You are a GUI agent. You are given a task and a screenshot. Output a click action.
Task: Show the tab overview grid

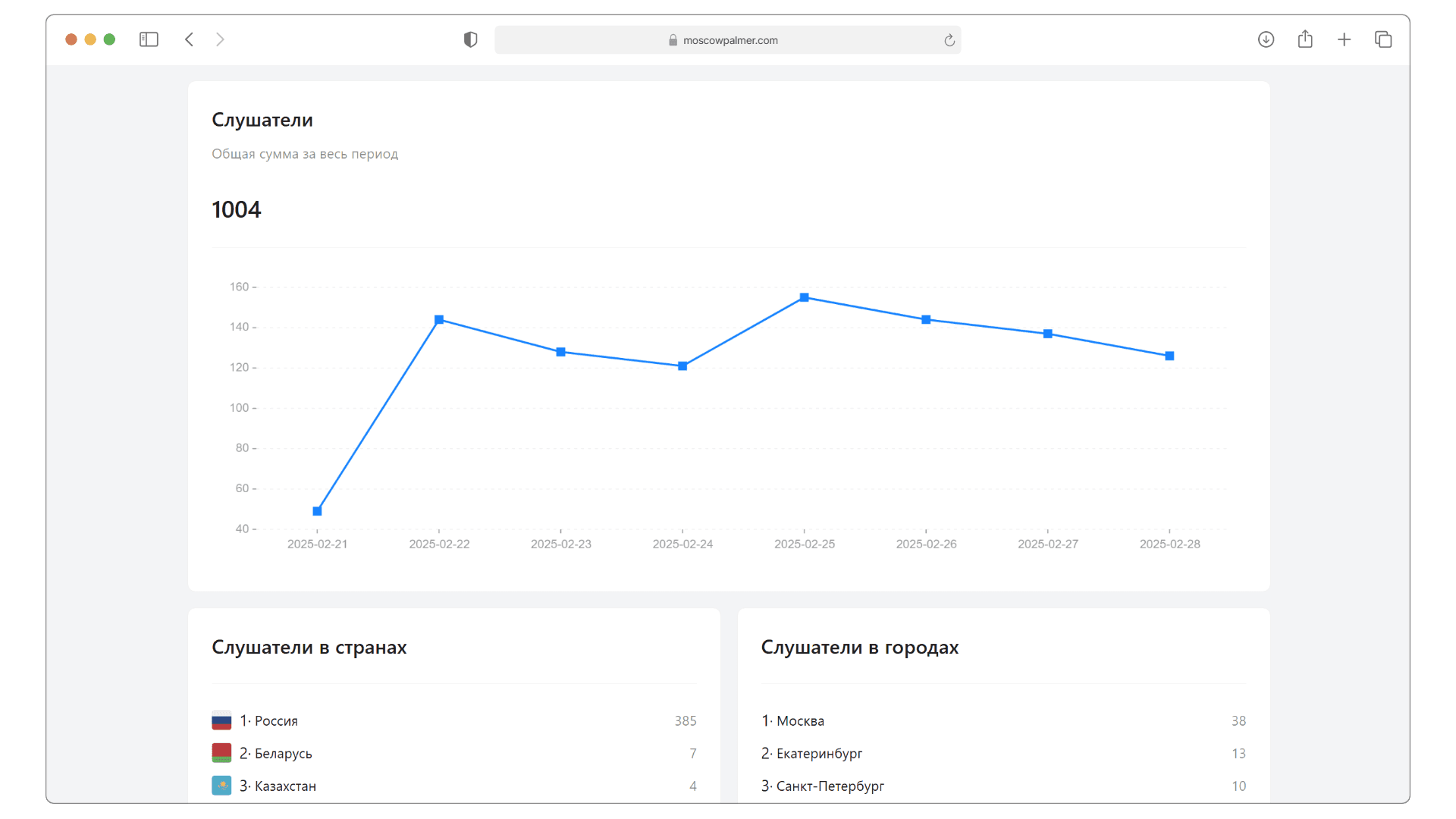(1383, 39)
